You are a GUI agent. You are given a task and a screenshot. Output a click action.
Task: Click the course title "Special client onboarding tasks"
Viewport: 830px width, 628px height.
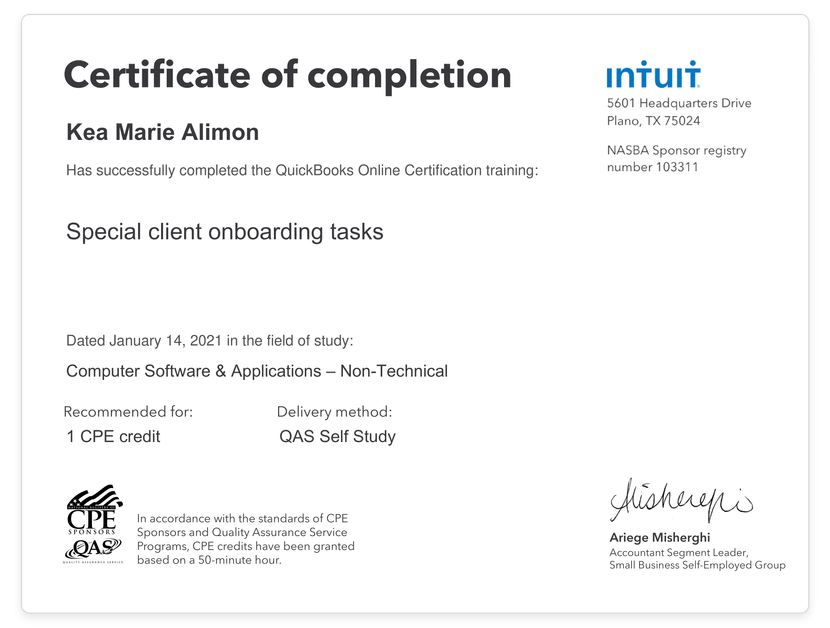coord(224,232)
